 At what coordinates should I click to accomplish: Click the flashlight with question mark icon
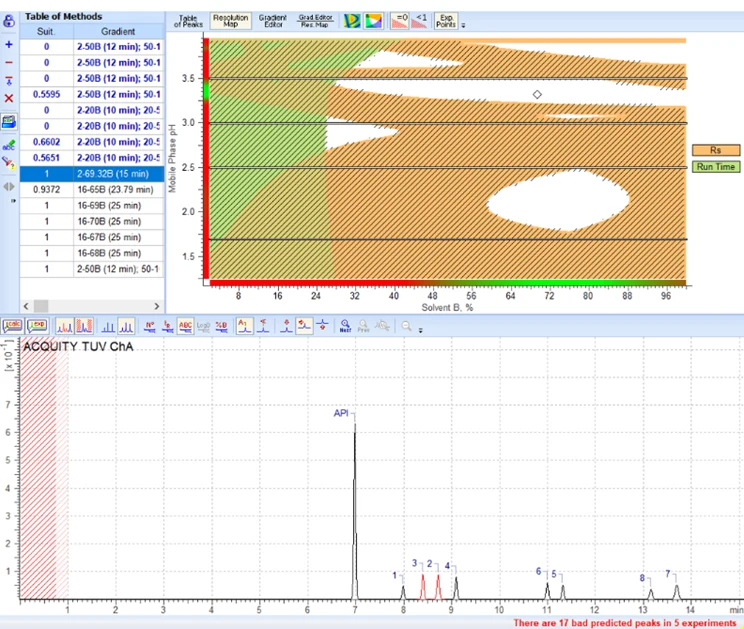click(x=9, y=163)
